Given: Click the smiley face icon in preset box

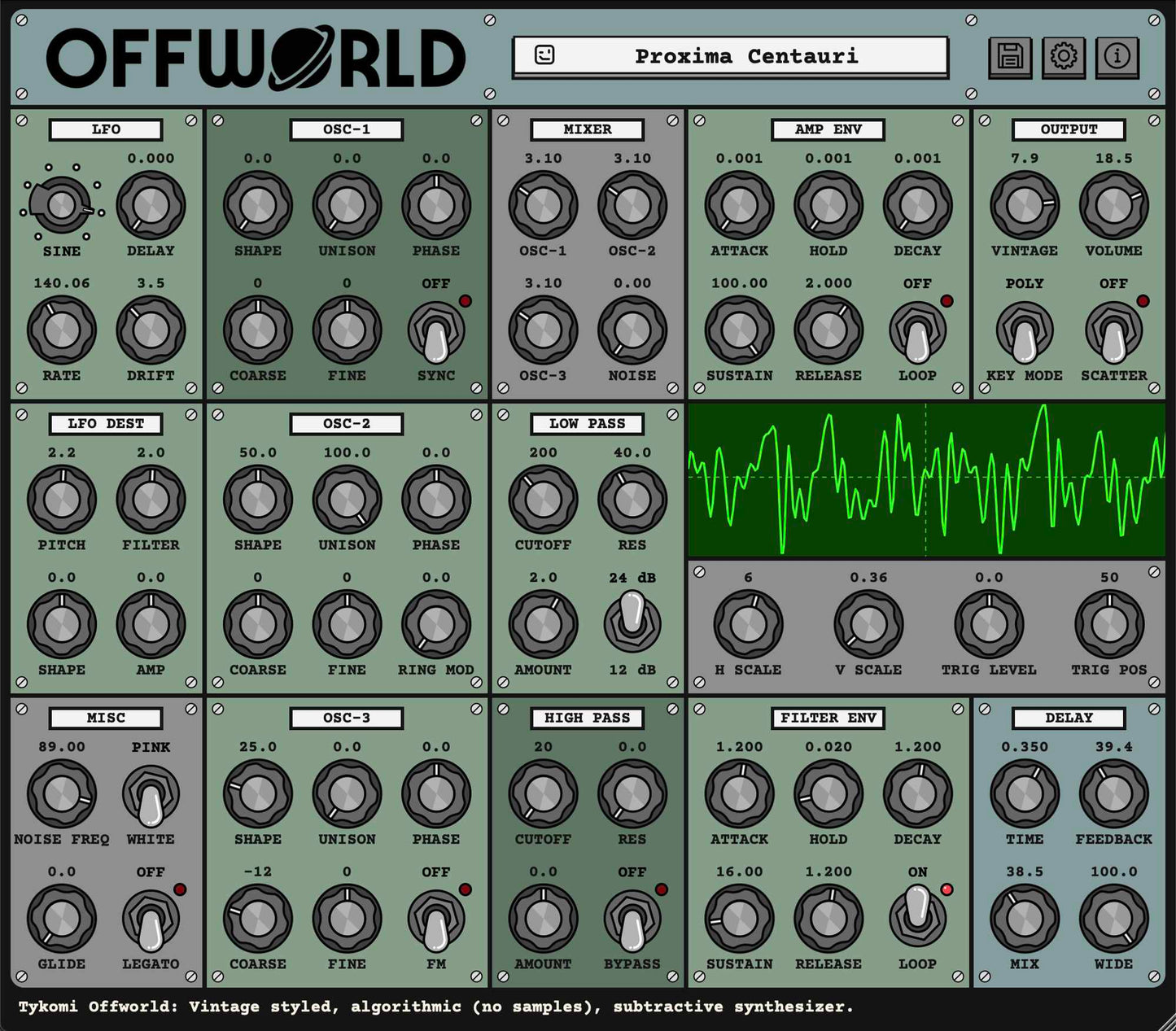Looking at the screenshot, I should (x=544, y=55).
